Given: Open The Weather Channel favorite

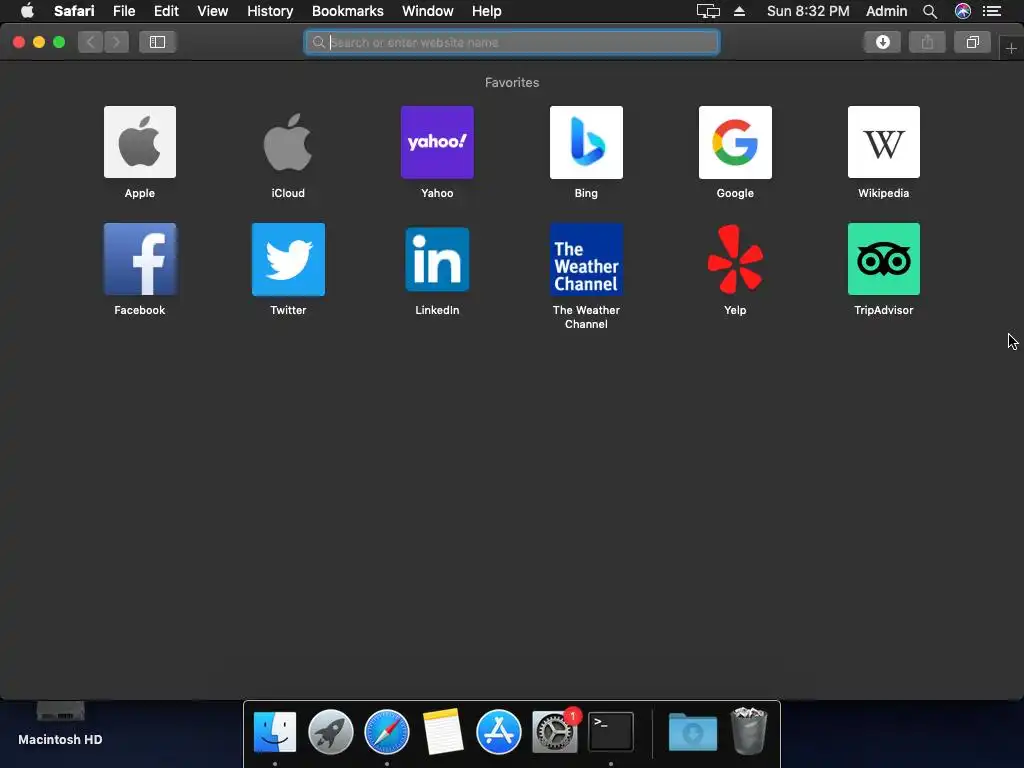Looking at the screenshot, I should [x=586, y=259].
